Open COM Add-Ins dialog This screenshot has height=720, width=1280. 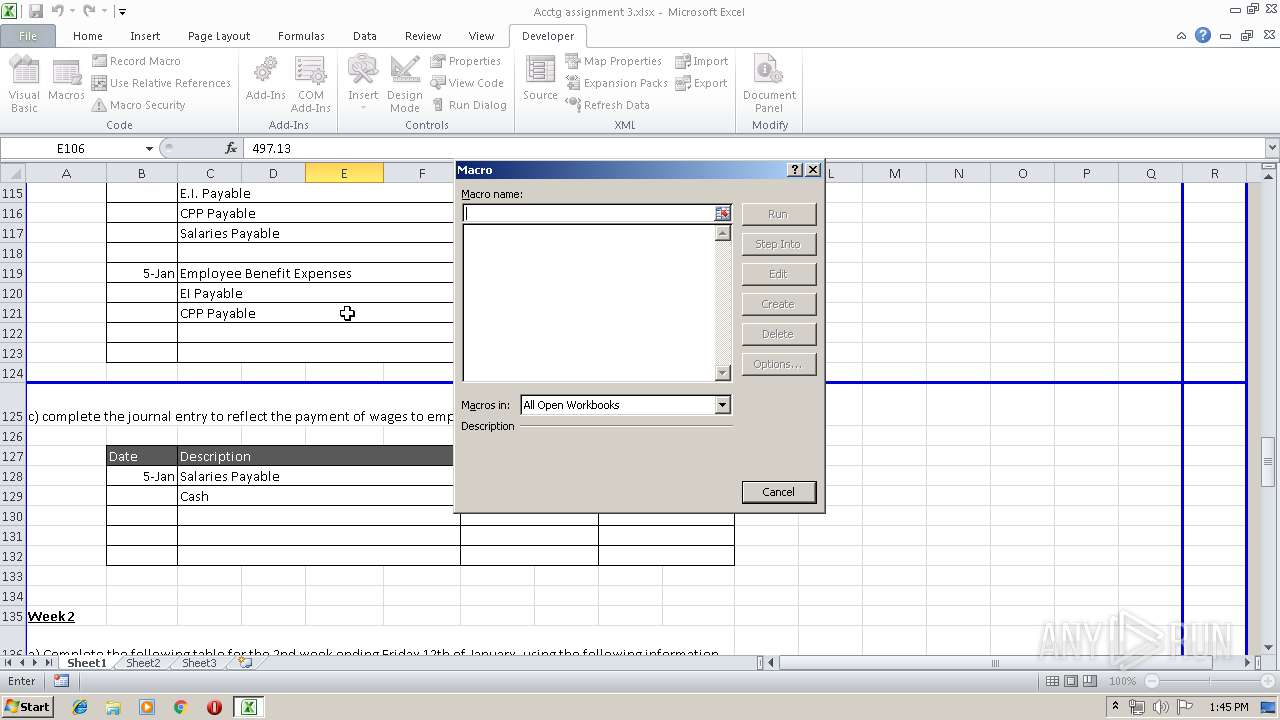tap(311, 84)
